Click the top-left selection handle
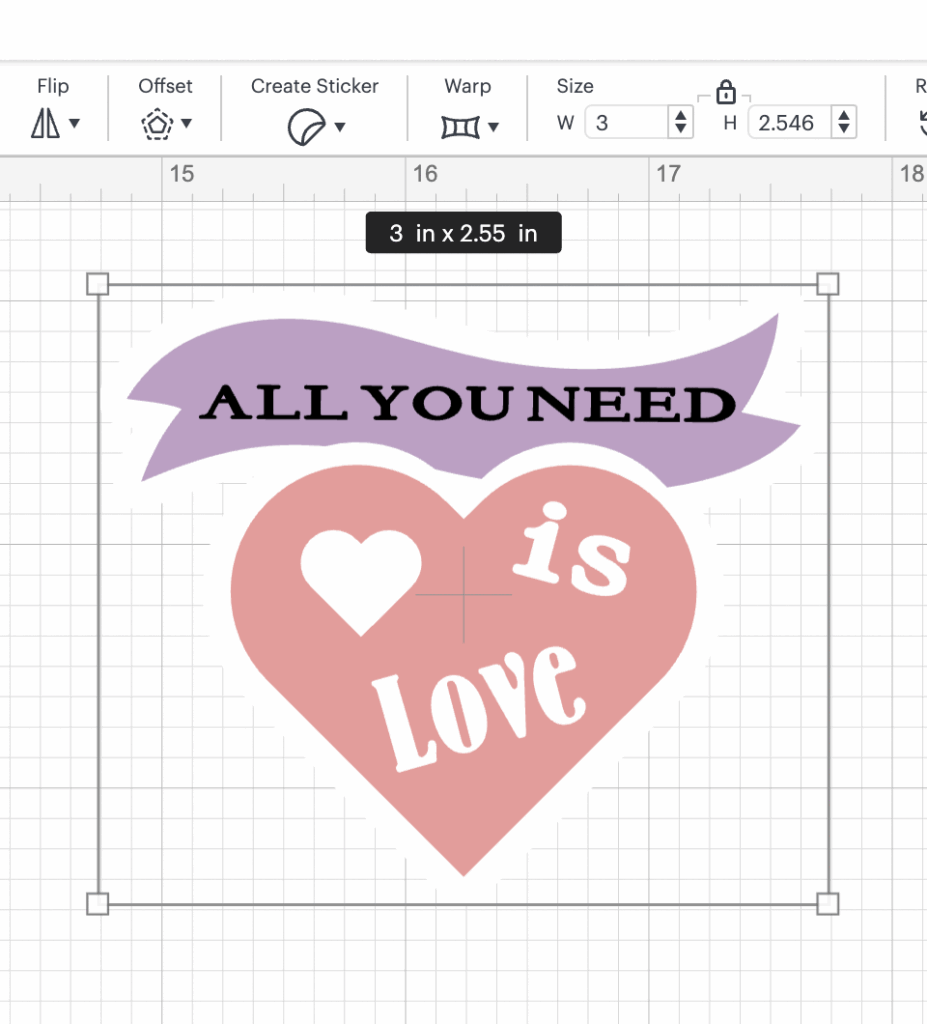Screen dimensions: 927x1024 (98, 285)
